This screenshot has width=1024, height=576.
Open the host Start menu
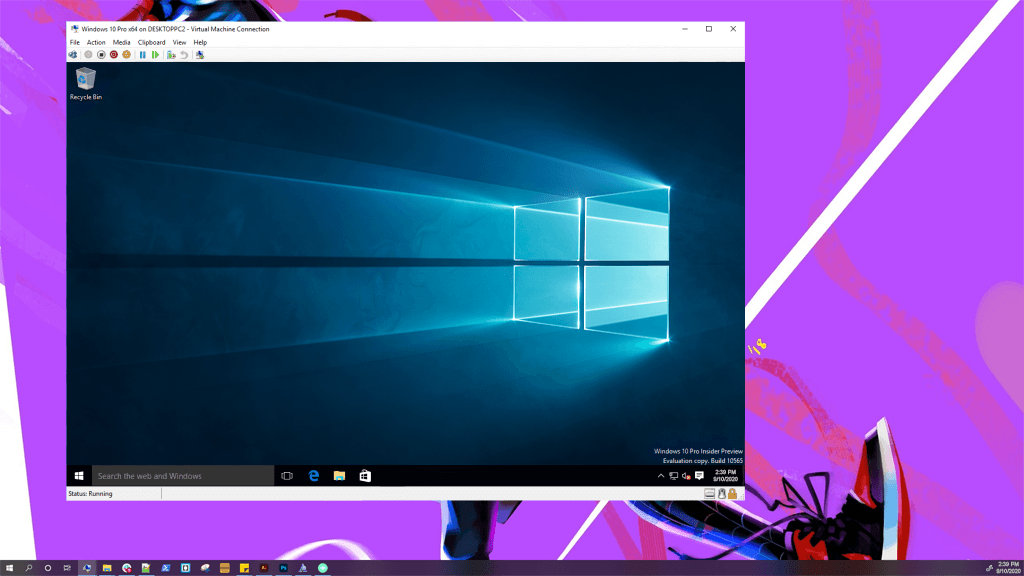point(9,568)
